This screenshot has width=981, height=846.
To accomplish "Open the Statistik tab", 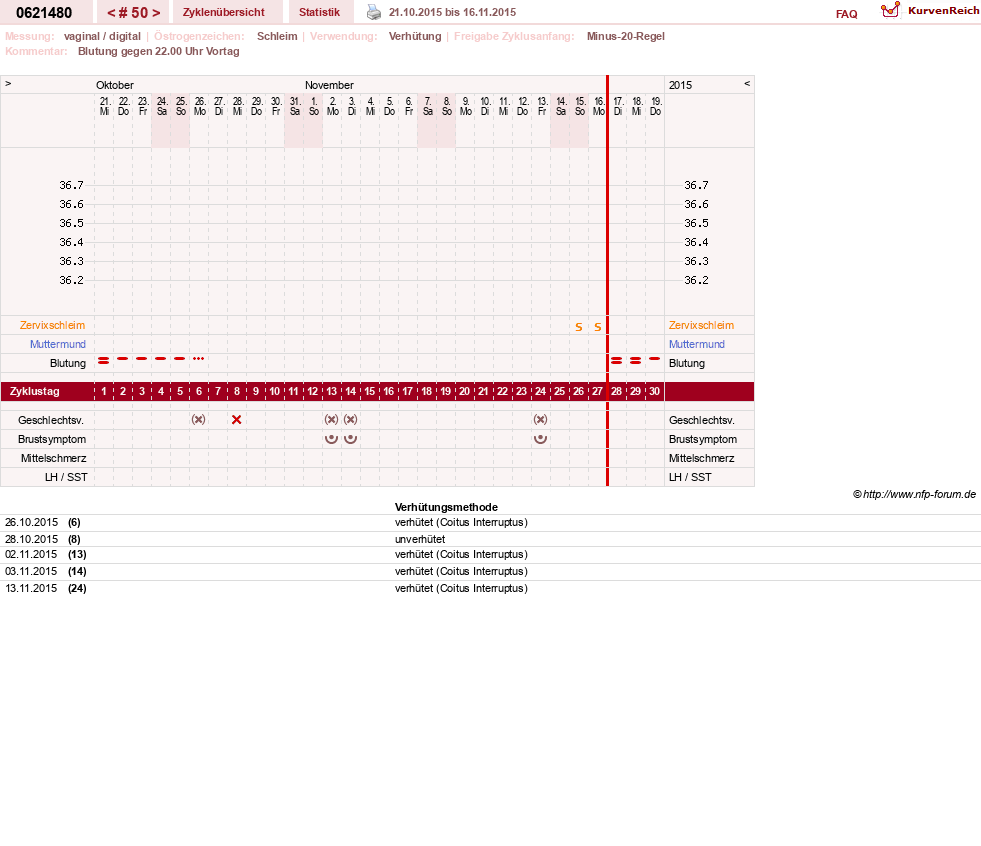I will coord(319,12).
